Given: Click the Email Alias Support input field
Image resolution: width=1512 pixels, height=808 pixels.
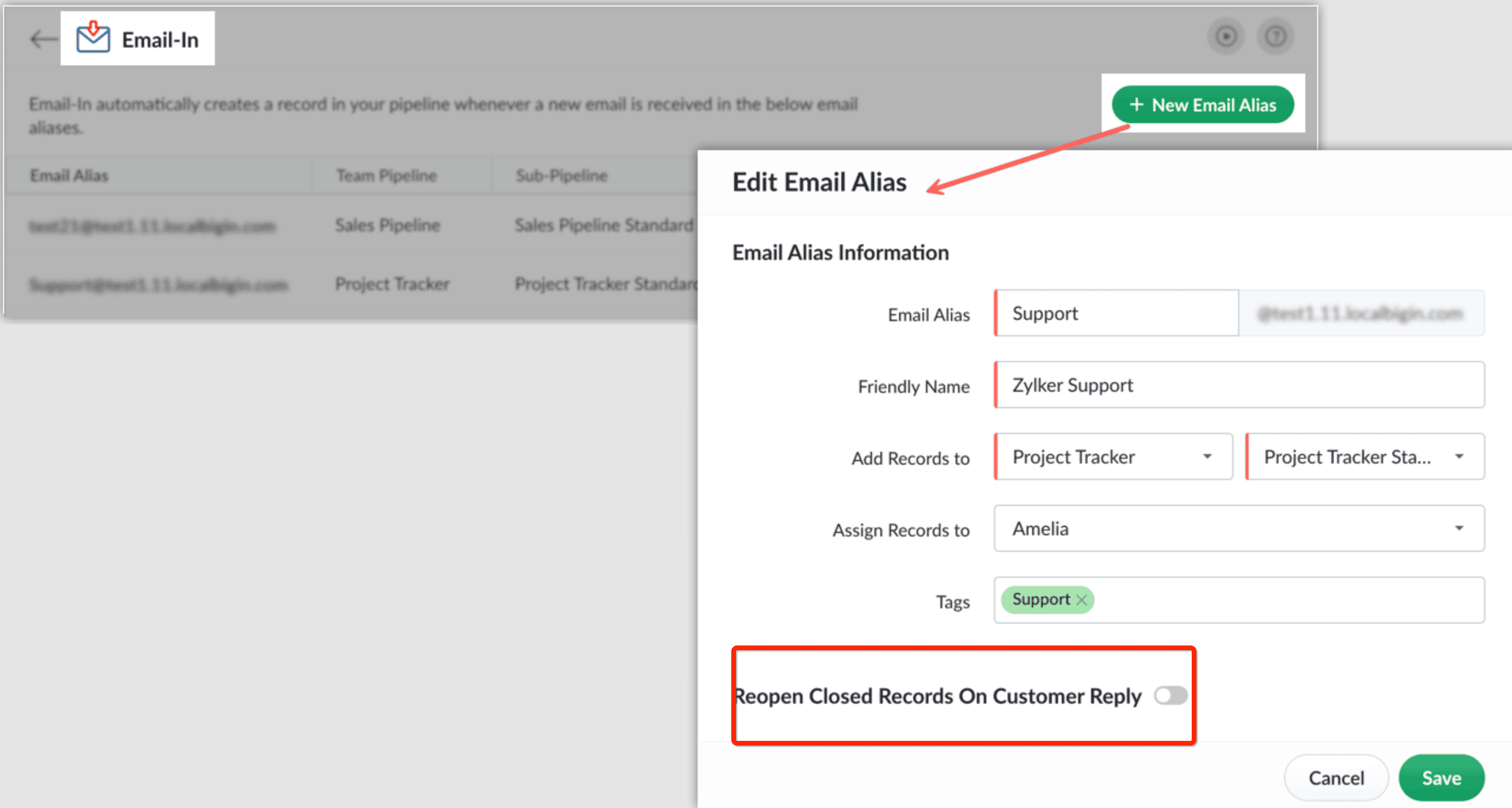Looking at the screenshot, I should (x=1116, y=313).
